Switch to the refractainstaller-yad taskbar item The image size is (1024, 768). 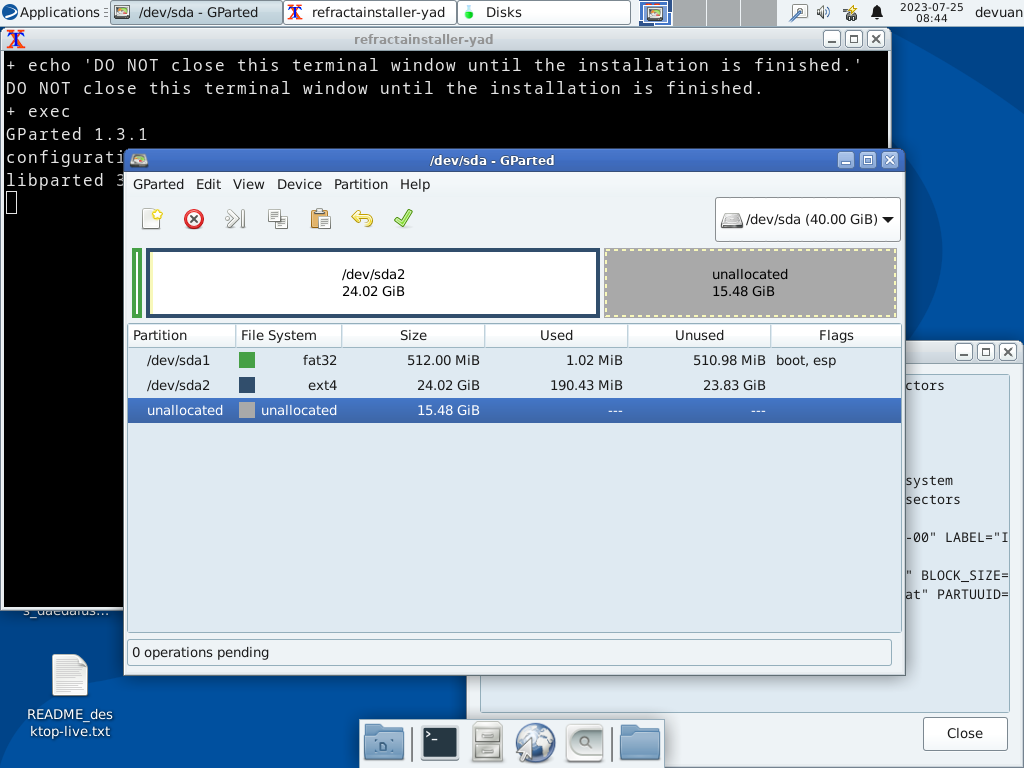coord(370,12)
